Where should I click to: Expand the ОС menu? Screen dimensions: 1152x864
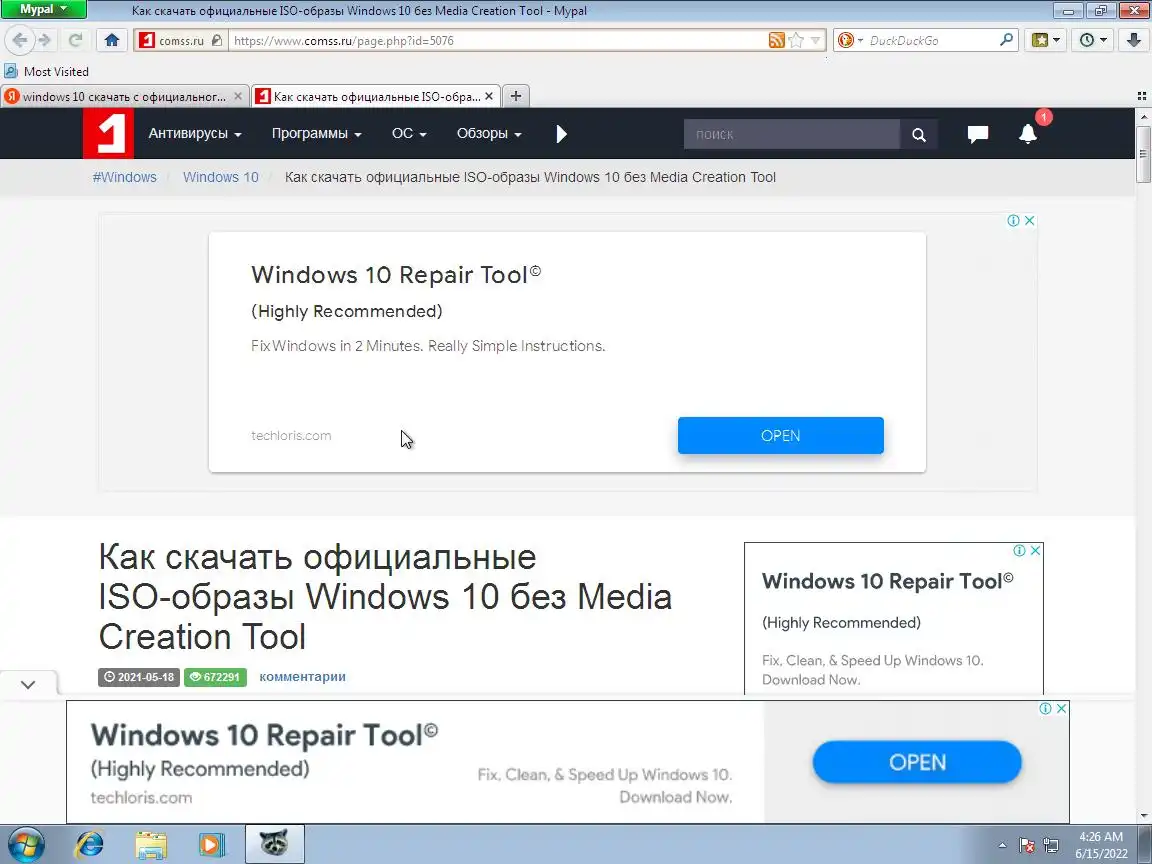click(408, 134)
